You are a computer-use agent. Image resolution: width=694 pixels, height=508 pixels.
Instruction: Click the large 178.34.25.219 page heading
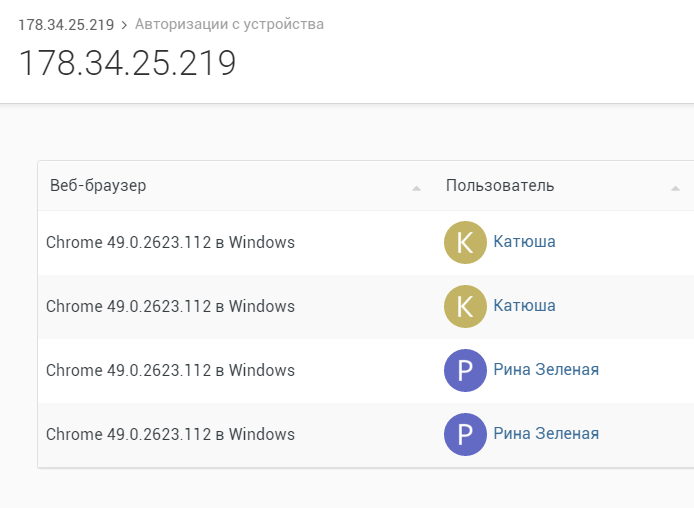127,63
